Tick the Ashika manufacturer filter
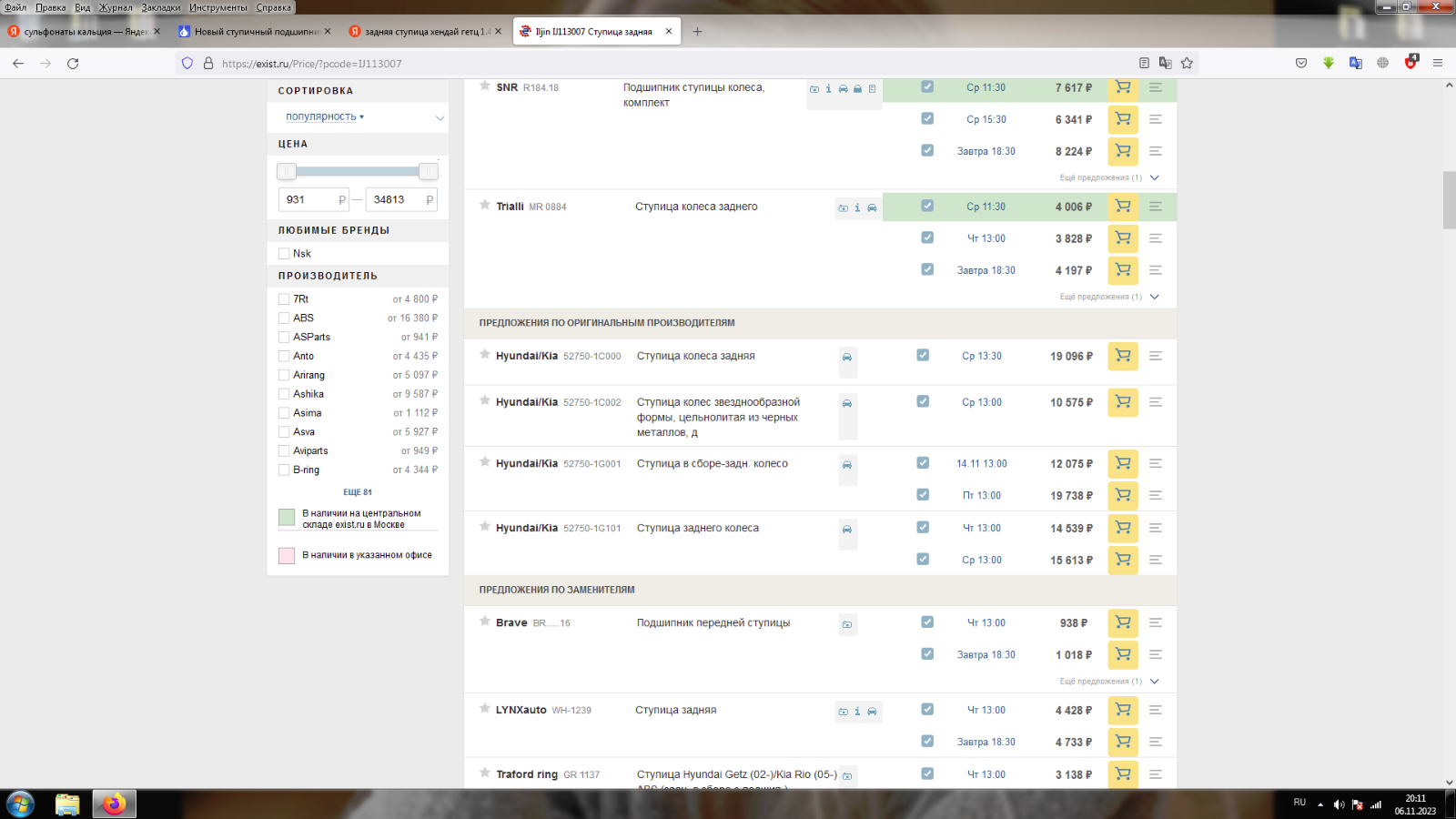 [284, 394]
